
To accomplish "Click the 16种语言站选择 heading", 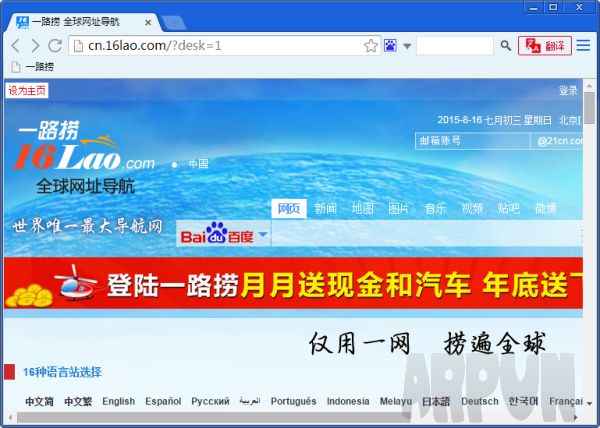I will point(62,372).
